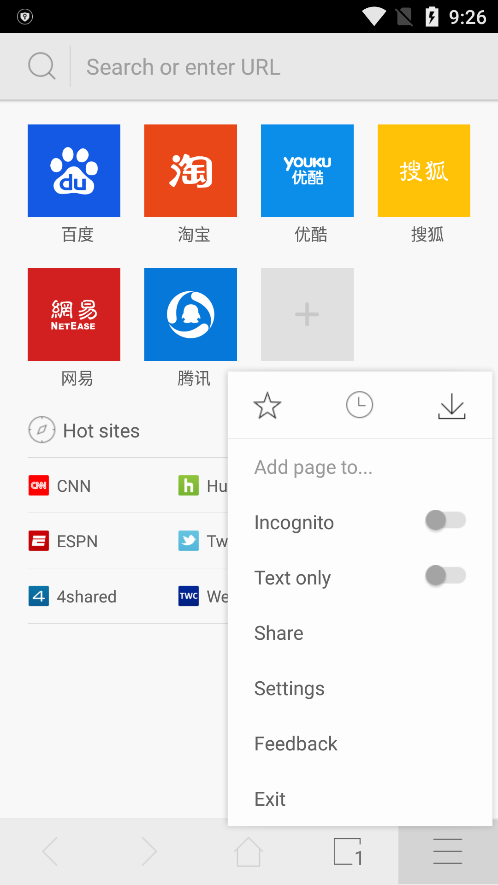Open the CNN hot site link
498x885 pixels.
click(73, 486)
